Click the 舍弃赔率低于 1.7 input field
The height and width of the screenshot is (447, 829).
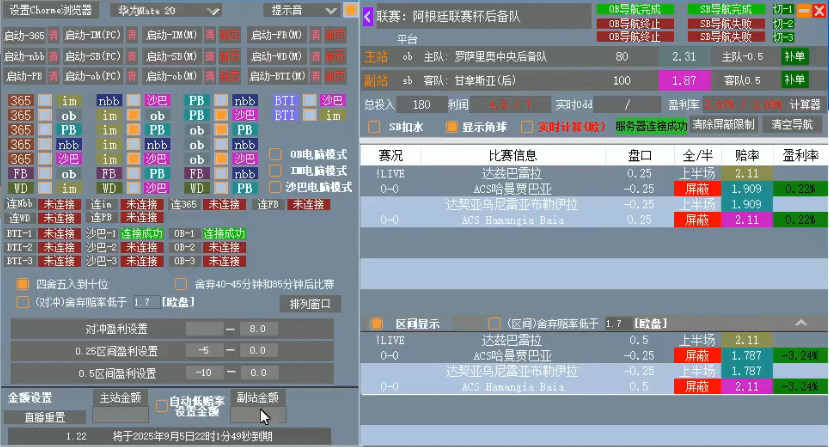point(143,301)
